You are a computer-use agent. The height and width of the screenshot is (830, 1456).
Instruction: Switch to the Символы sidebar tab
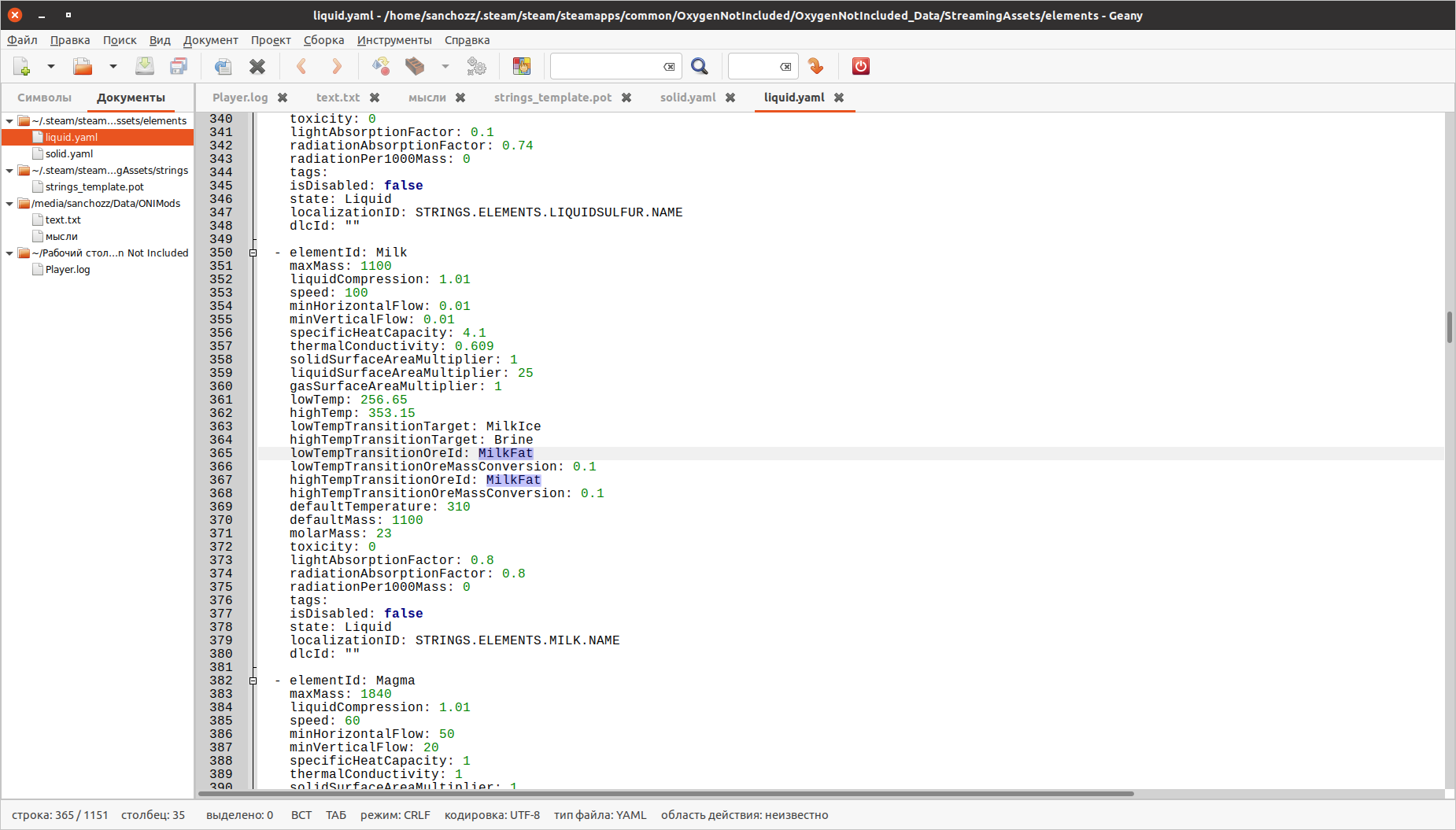tap(44, 98)
